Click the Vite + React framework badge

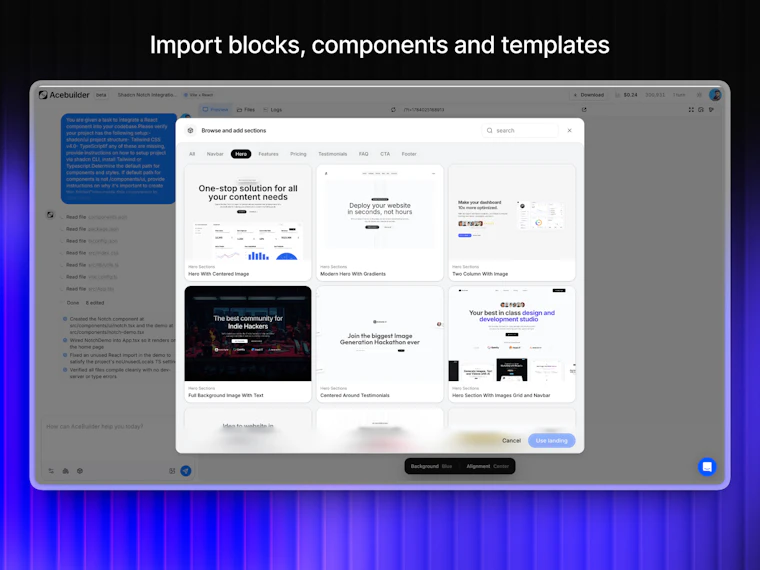click(x=199, y=95)
